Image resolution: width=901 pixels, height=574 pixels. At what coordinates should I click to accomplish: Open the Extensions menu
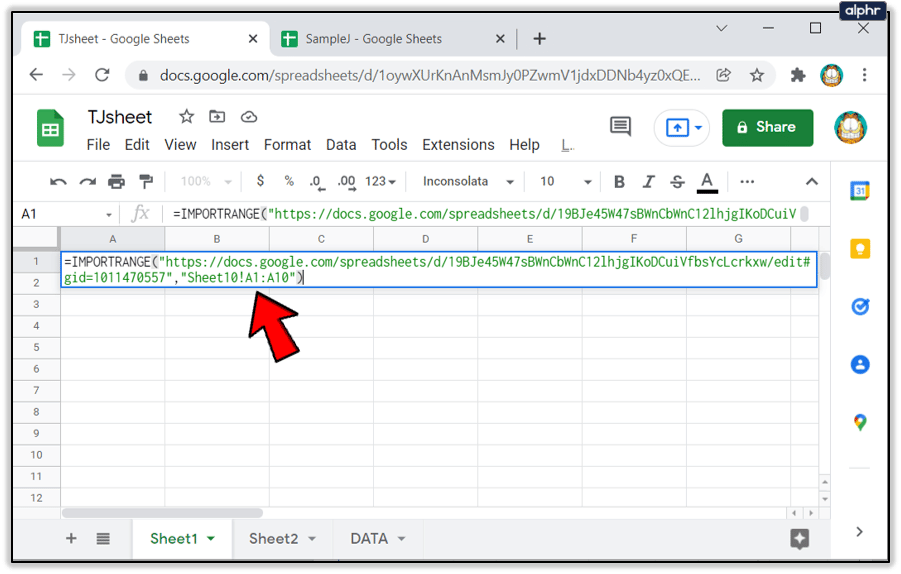[458, 145]
